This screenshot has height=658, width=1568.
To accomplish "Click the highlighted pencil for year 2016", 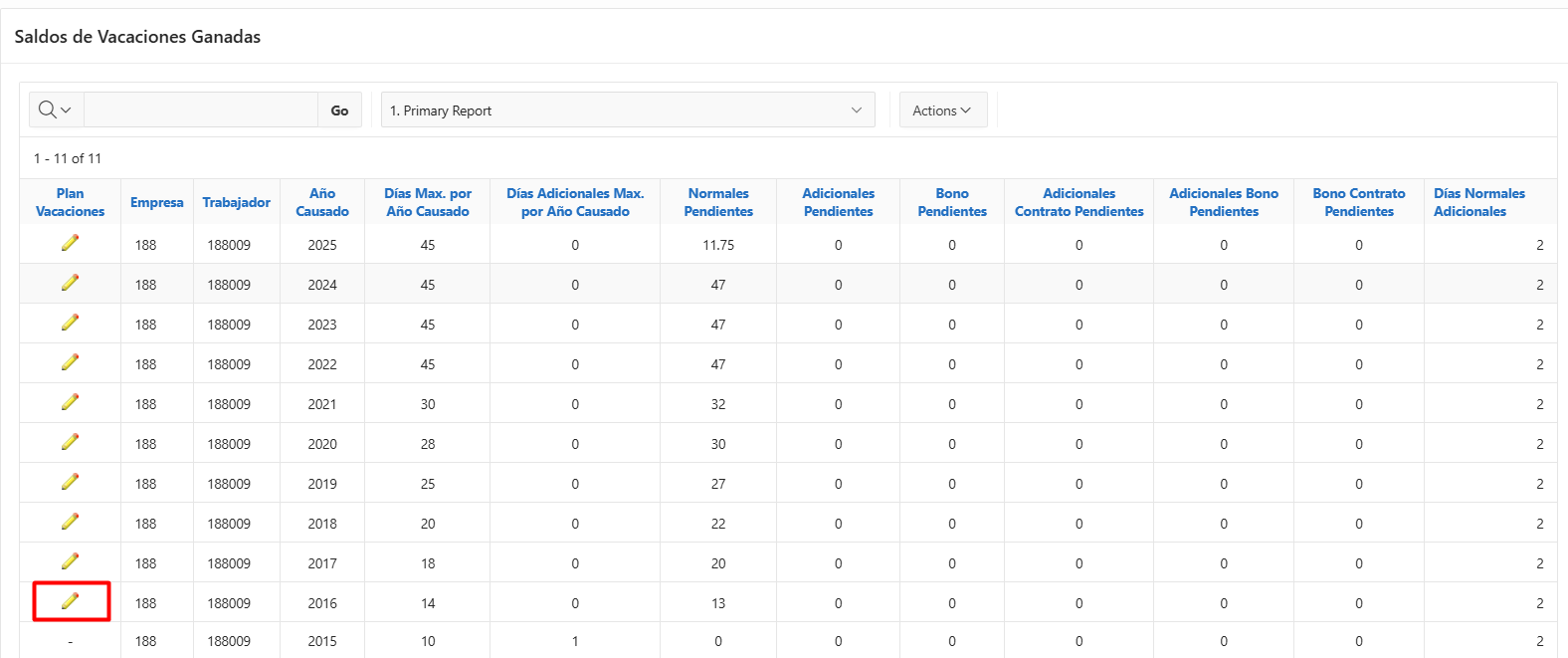I will [x=70, y=601].
